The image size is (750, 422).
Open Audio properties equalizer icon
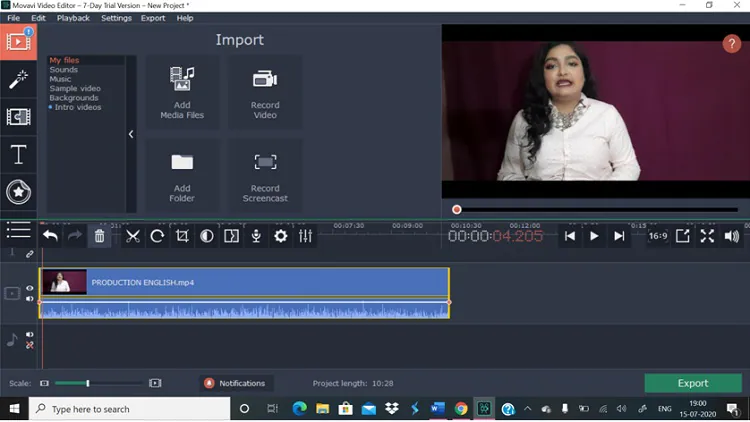coord(305,236)
